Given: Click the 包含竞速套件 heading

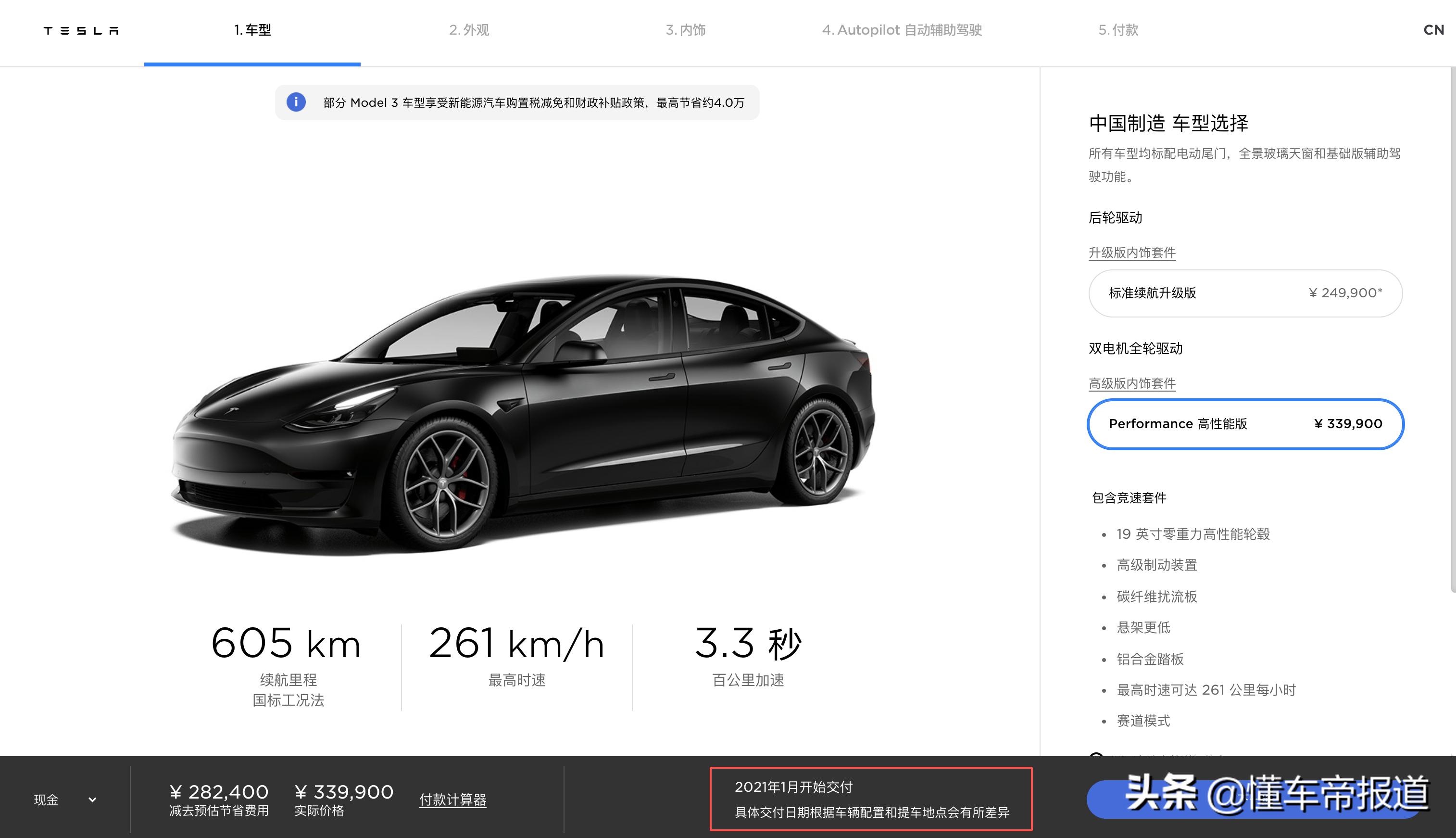Looking at the screenshot, I should (x=1129, y=498).
